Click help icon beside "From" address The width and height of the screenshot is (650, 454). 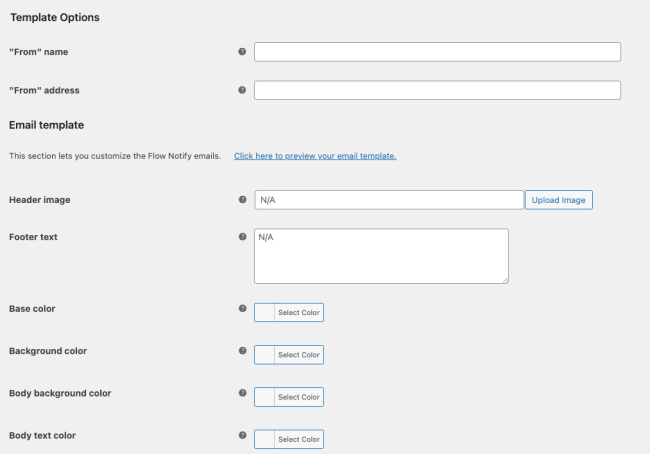click(x=242, y=90)
